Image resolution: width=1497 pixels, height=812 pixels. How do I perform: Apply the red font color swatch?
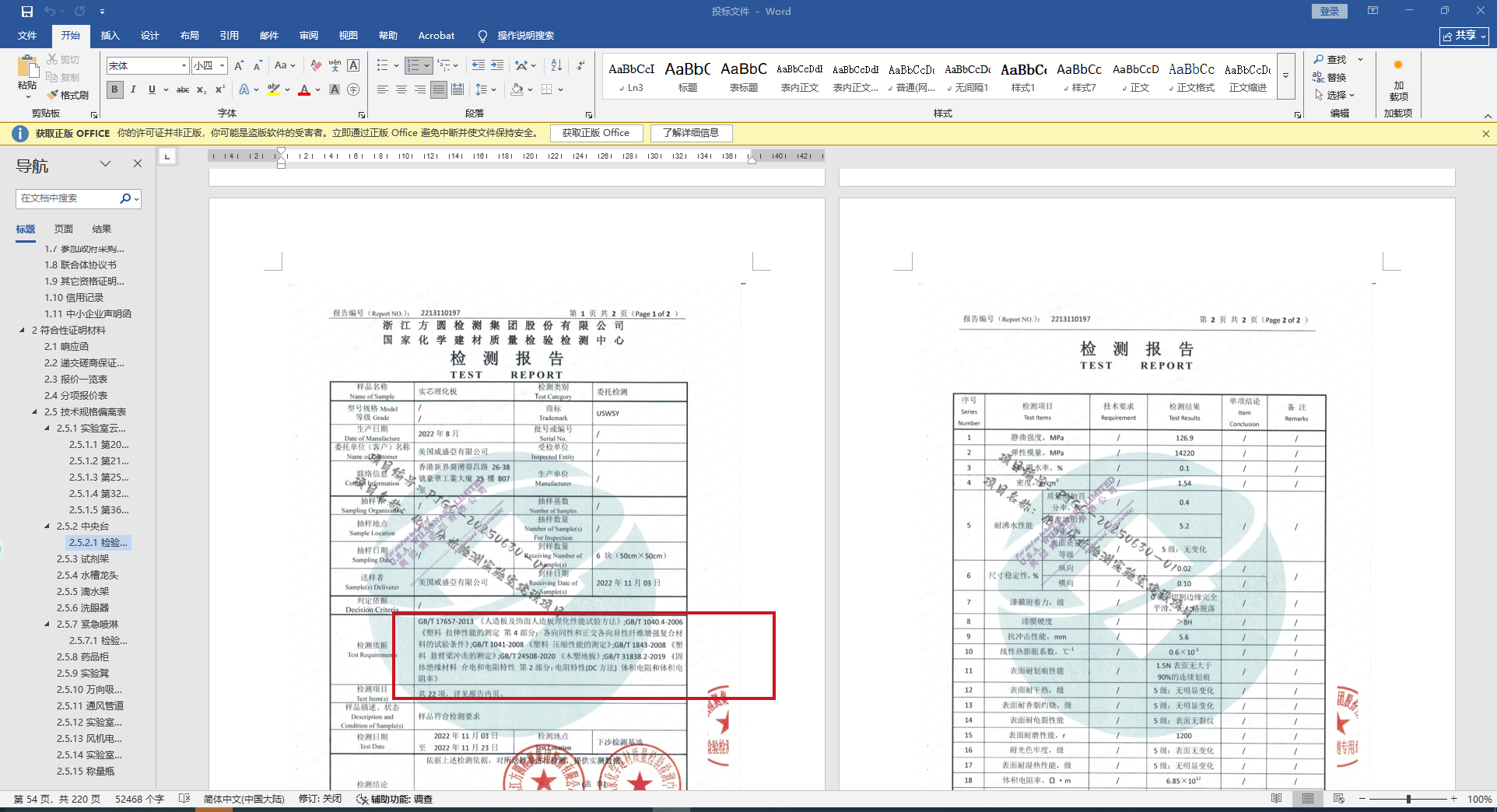click(304, 89)
